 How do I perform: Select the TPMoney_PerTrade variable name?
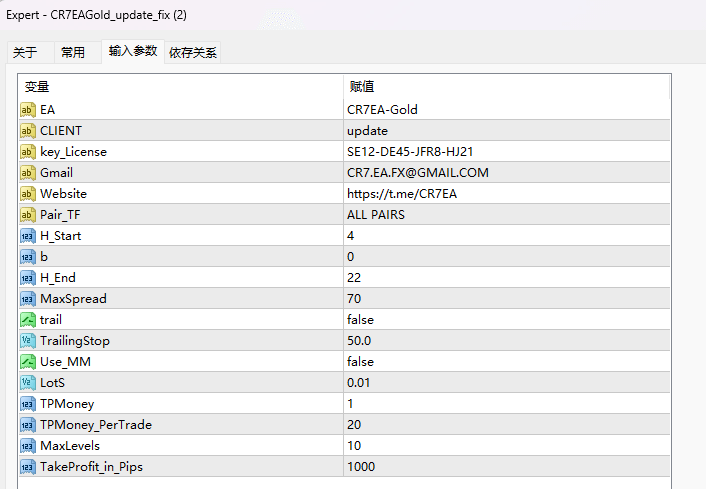[x=96, y=425]
